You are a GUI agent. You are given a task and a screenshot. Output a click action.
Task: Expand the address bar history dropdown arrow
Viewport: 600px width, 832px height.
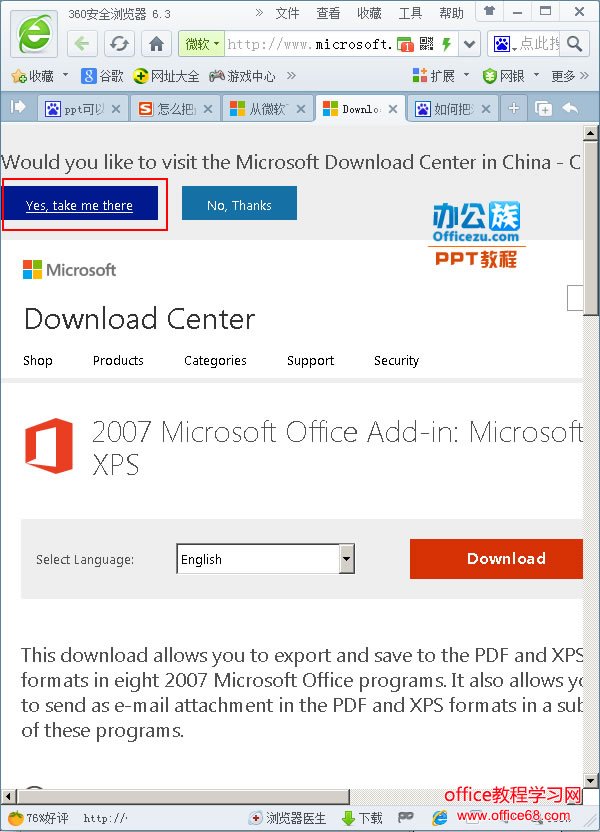[469, 44]
